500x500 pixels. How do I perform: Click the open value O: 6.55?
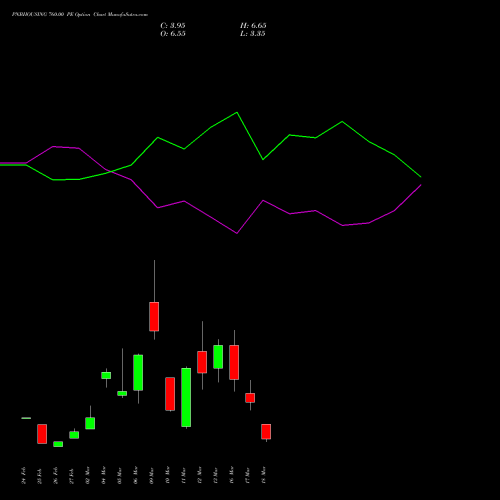coord(173,34)
